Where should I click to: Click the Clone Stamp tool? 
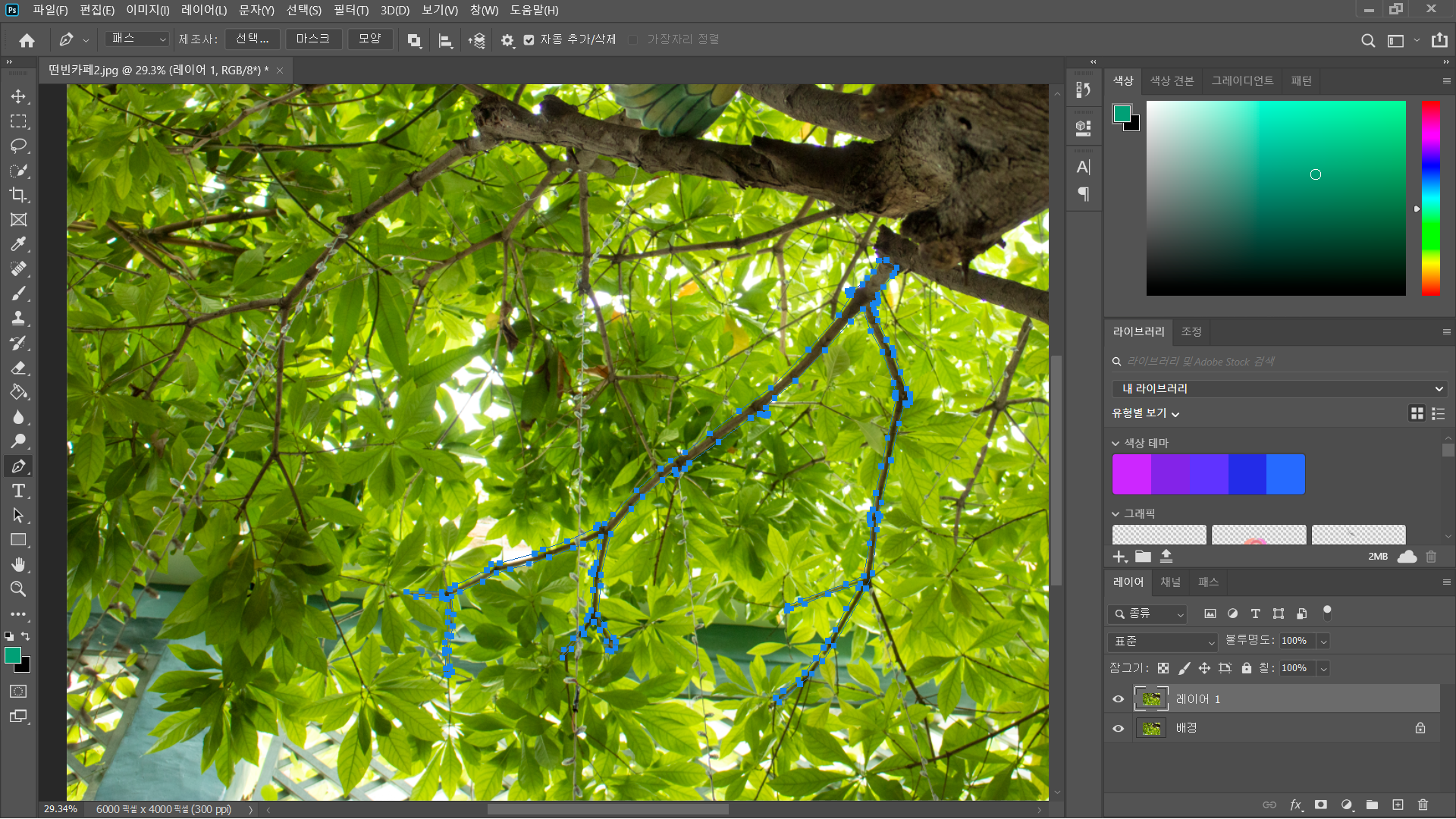[18, 318]
